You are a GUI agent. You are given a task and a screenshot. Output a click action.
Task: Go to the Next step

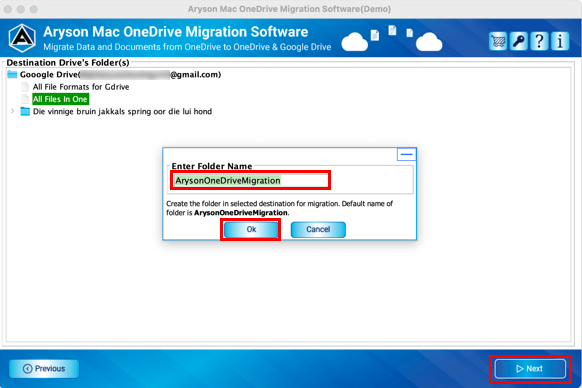[x=530, y=369]
